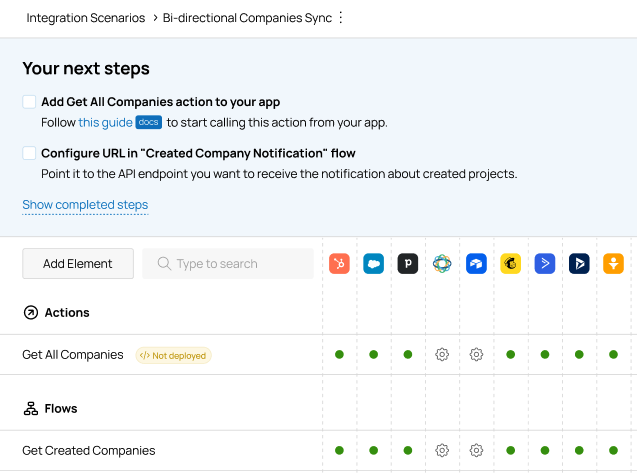The width and height of the screenshot is (637, 473).
Task: Open first gear in Get All Companies row
Action: pos(442,354)
